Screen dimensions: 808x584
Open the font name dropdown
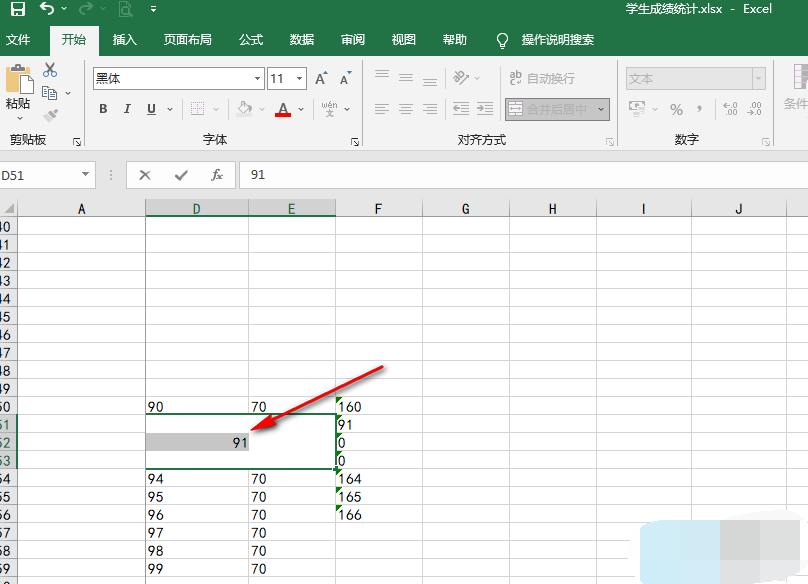[x=257, y=79]
